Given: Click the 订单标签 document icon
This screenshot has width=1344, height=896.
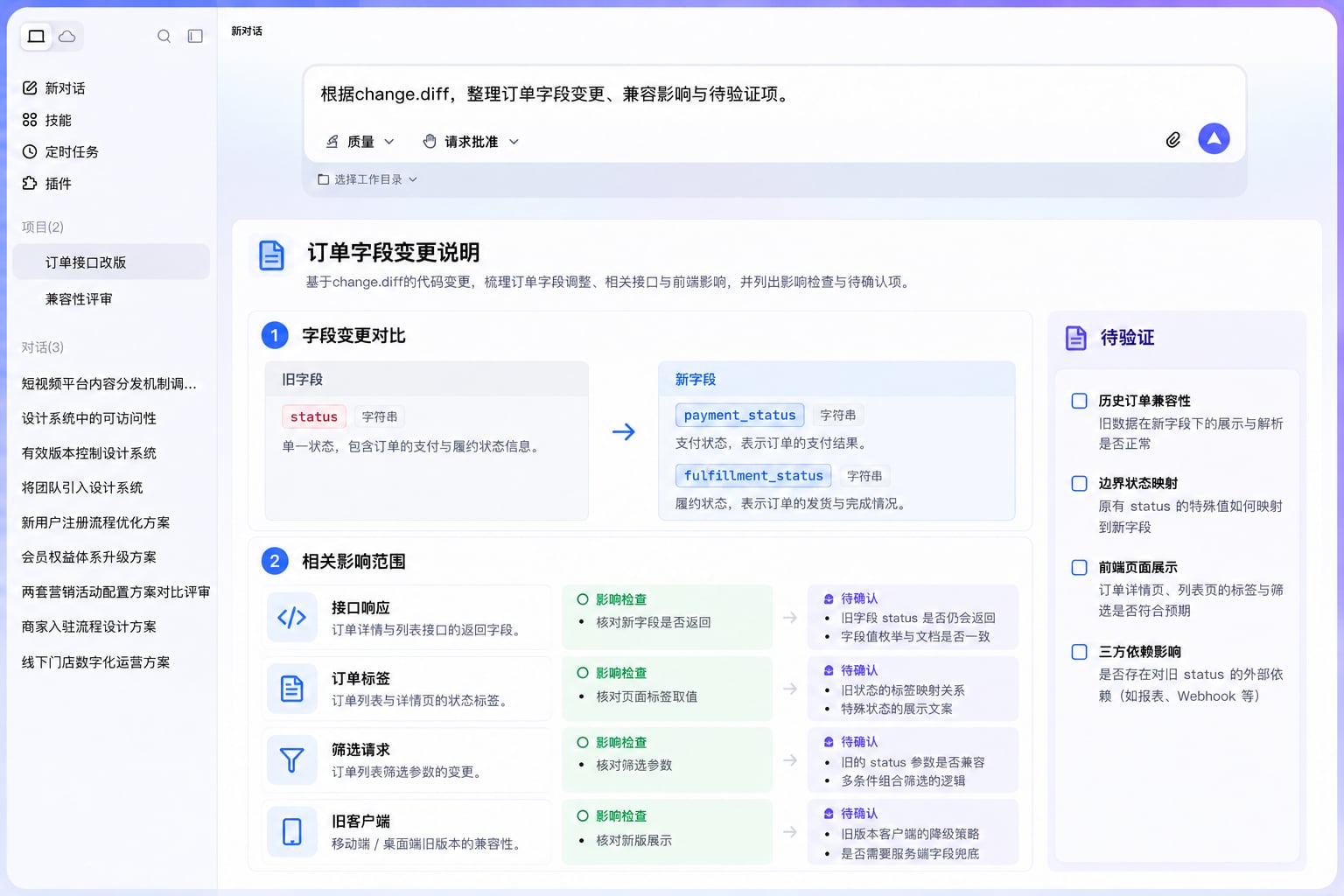Looking at the screenshot, I should coord(291,689).
